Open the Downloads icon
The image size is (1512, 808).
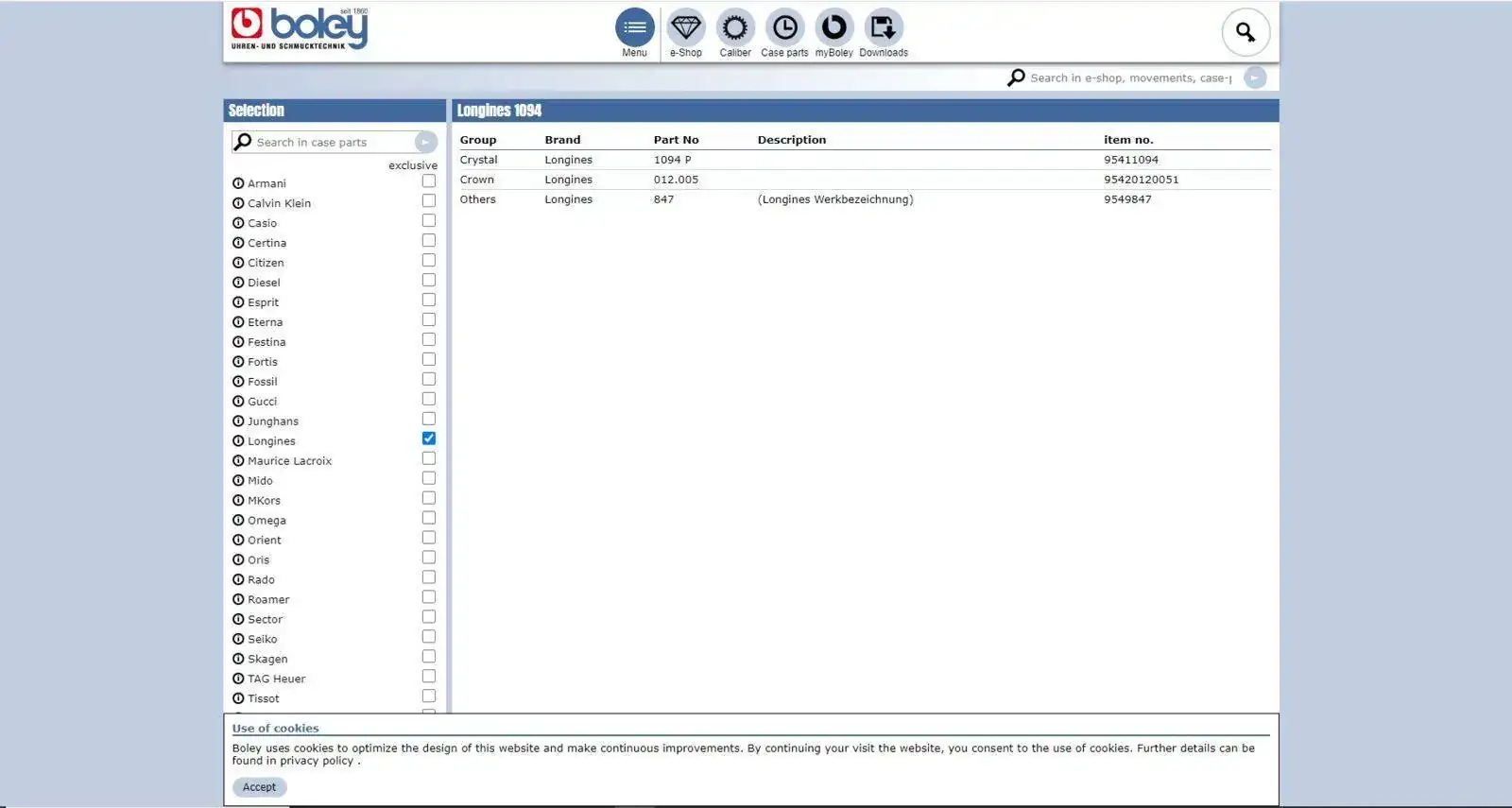pyautogui.click(x=884, y=28)
